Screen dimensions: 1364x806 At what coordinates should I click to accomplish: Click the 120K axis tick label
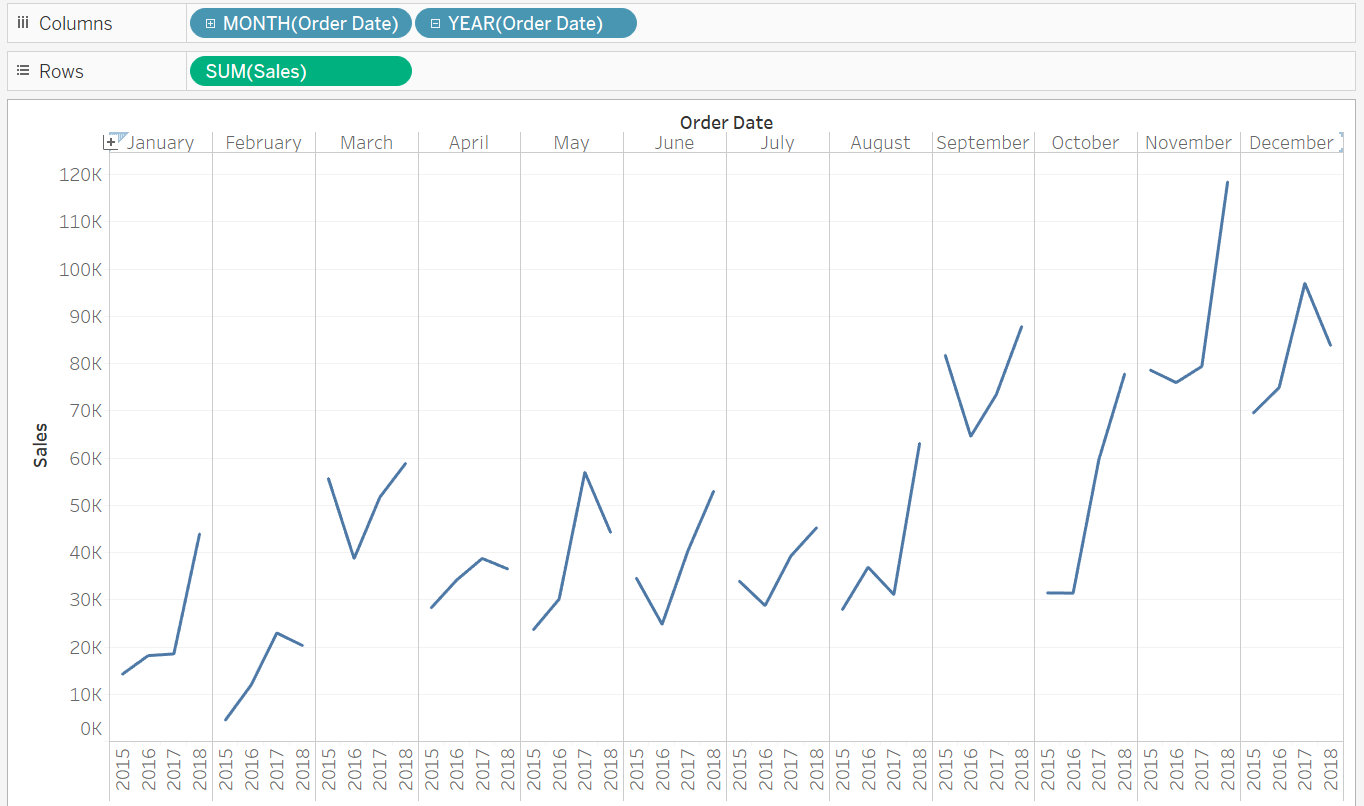click(x=82, y=175)
